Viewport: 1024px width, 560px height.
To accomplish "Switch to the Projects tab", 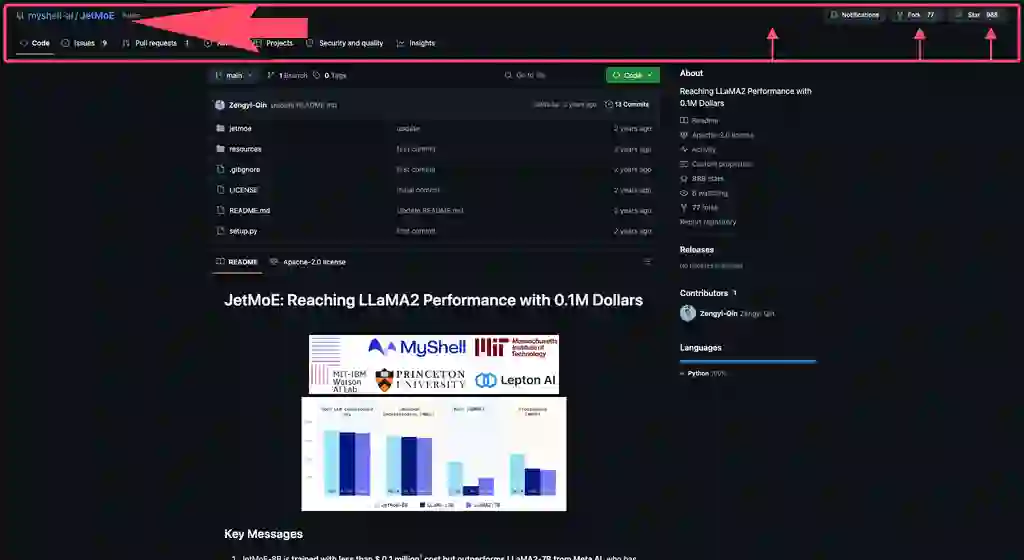I will pos(273,43).
